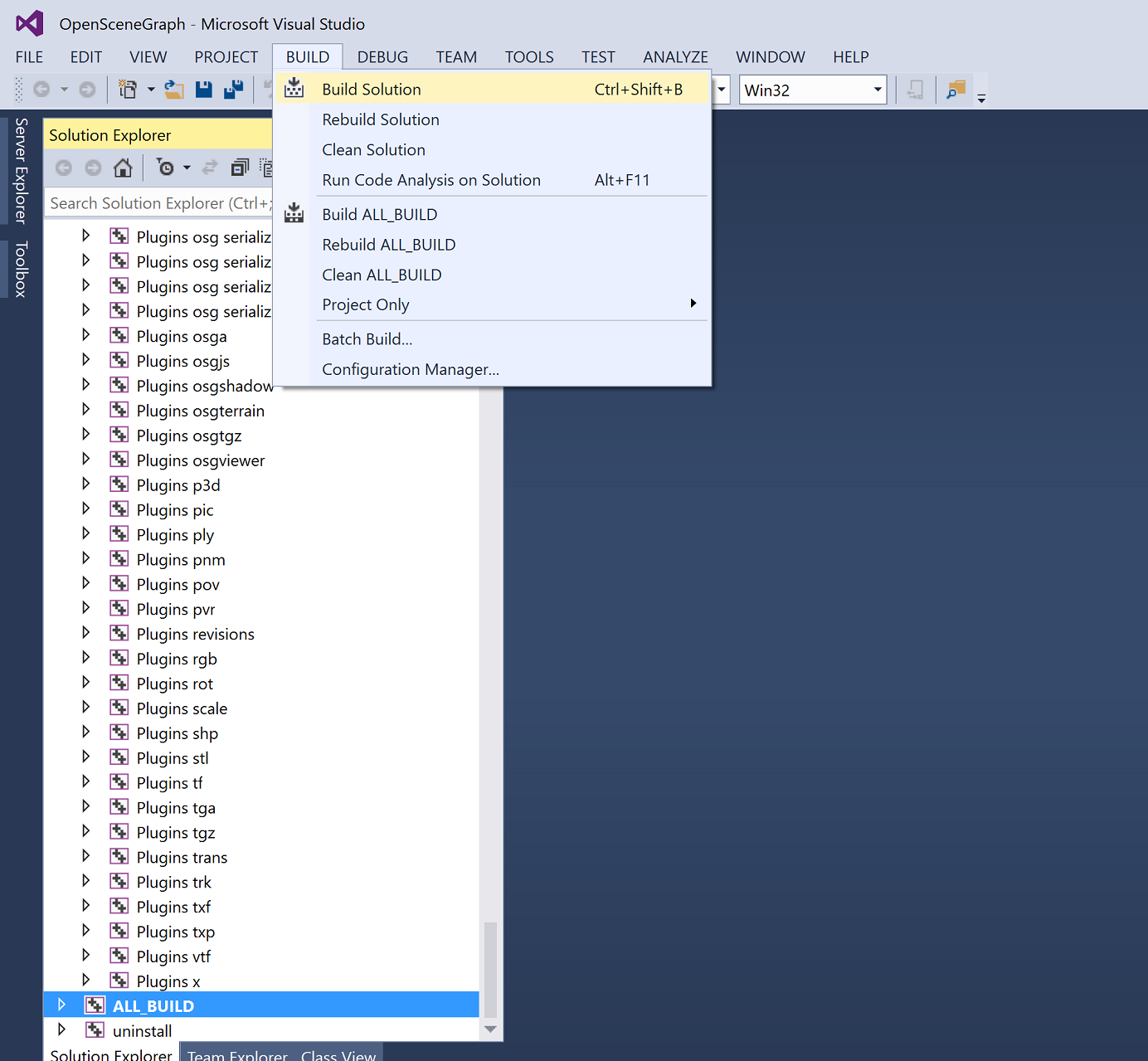Click the Save toolbar icon

click(x=203, y=90)
